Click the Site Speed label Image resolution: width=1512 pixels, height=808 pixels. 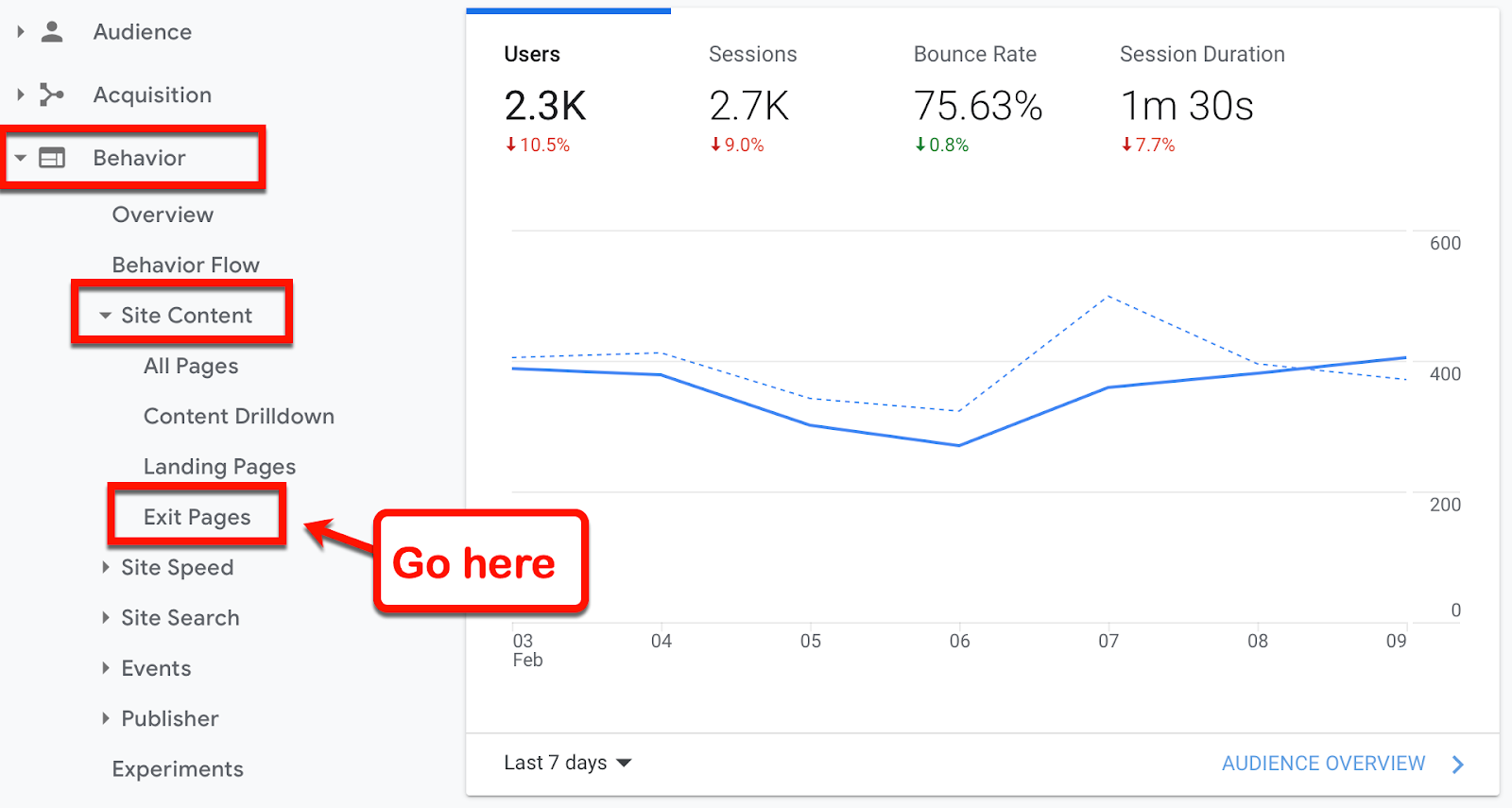pyautogui.click(x=177, y=567)
